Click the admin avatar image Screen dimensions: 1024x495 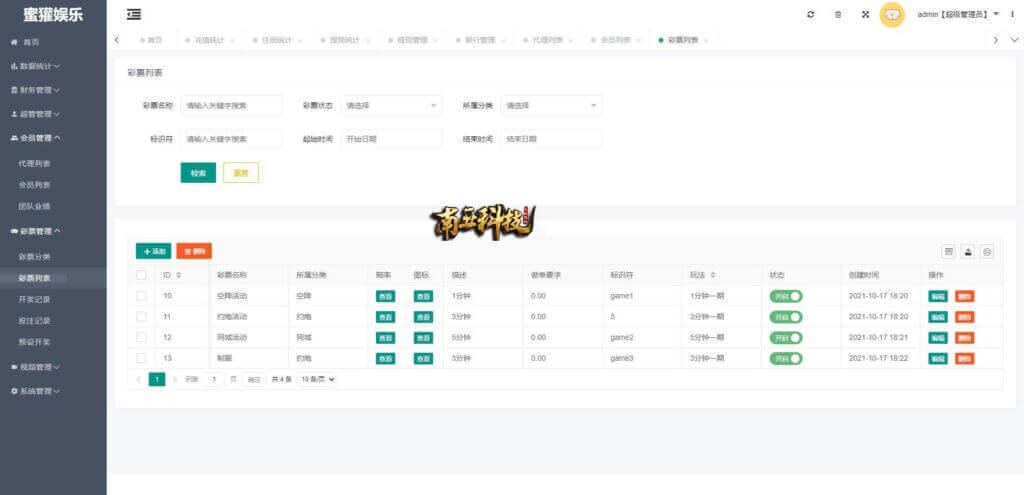892,14
